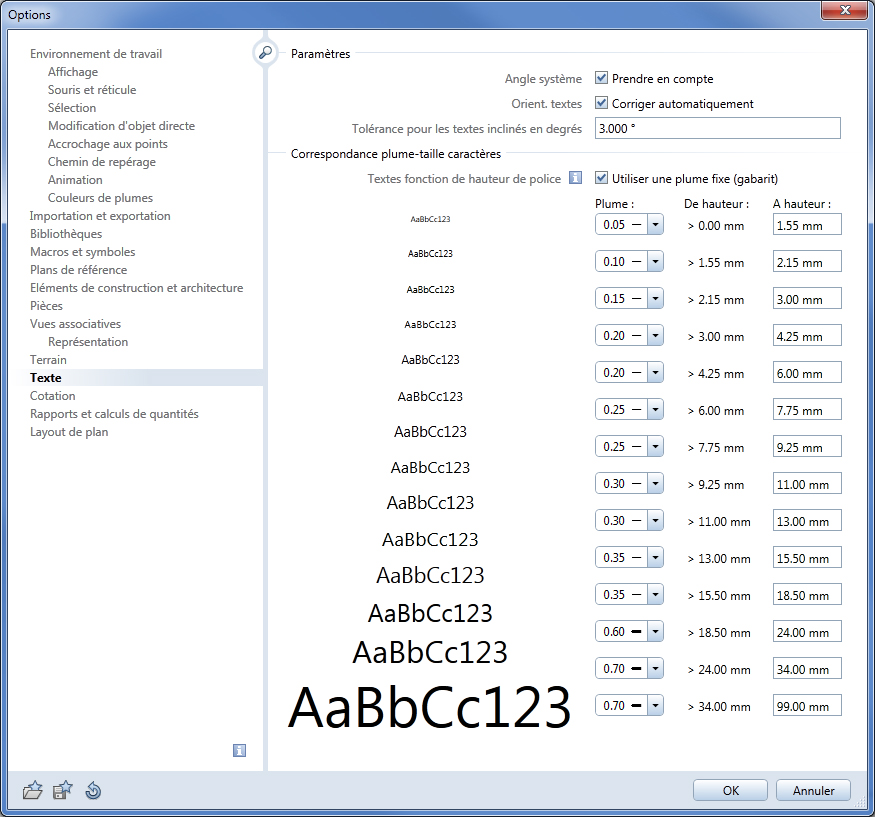
Task: Select Sélection in the tree
Action: click(x=72, y=108)
